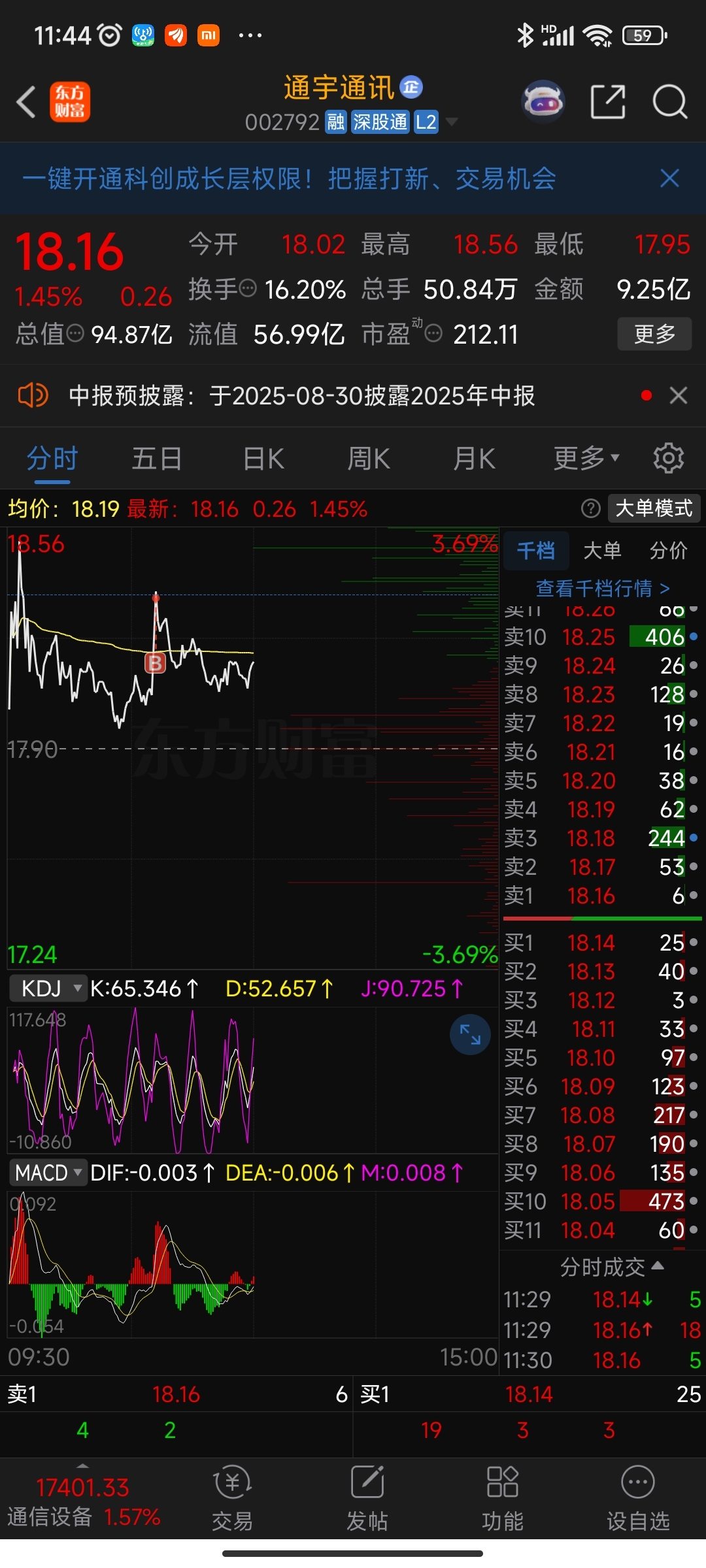Tap the MACD histogram chart
Viewport: 706px width, 1568px height.
252,1264
